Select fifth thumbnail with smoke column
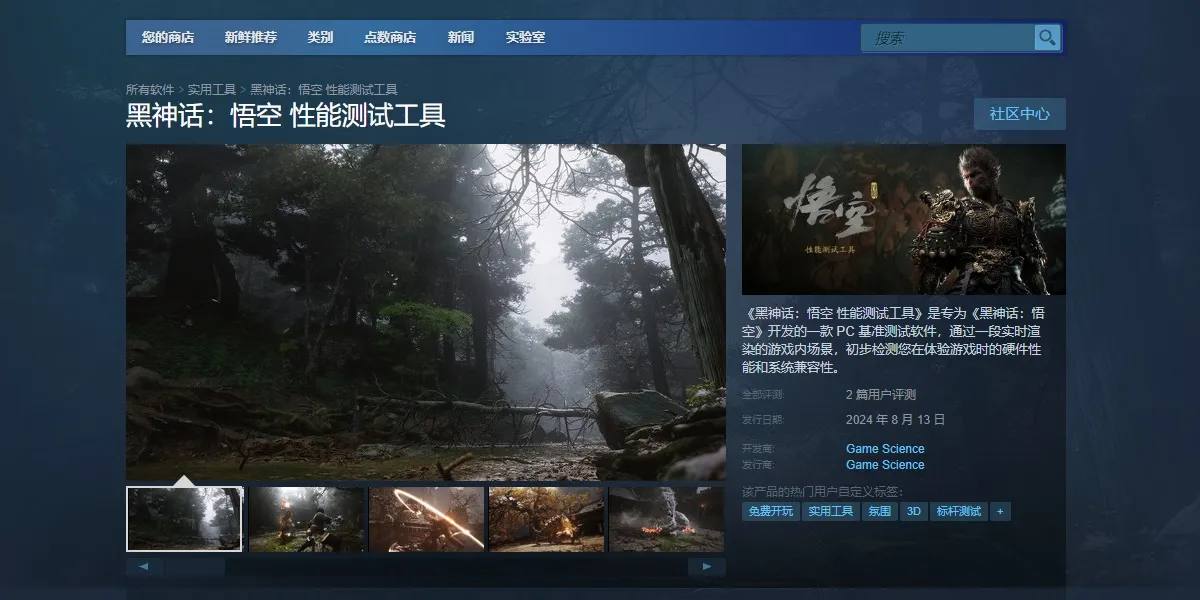This screenshot has height=600, width=1200. tap(667, 519)
